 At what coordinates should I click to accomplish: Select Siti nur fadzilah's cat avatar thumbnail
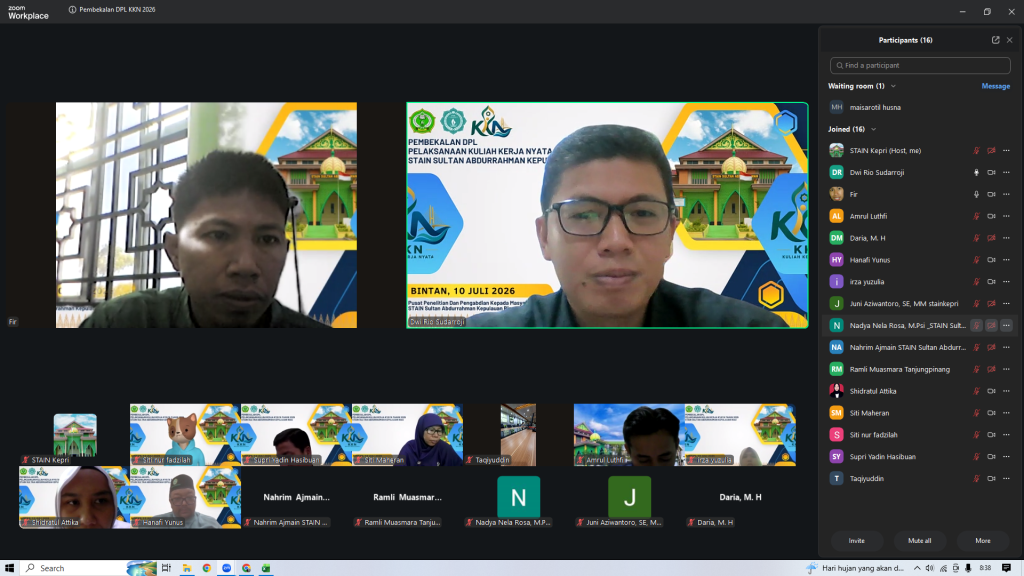(185, 434)
